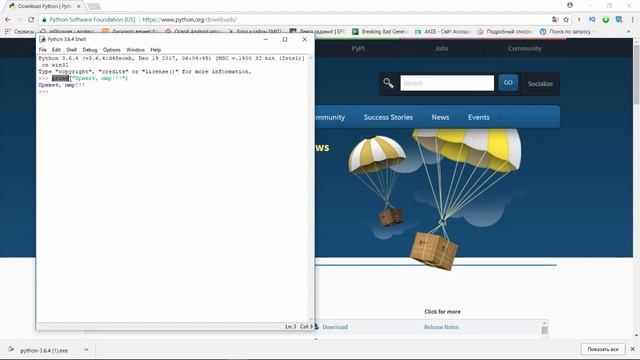Image resolution: width=640 pixels, height=360 pixels.
Task: Open the Edit menu in IDLE
Action: click(56, 50)
